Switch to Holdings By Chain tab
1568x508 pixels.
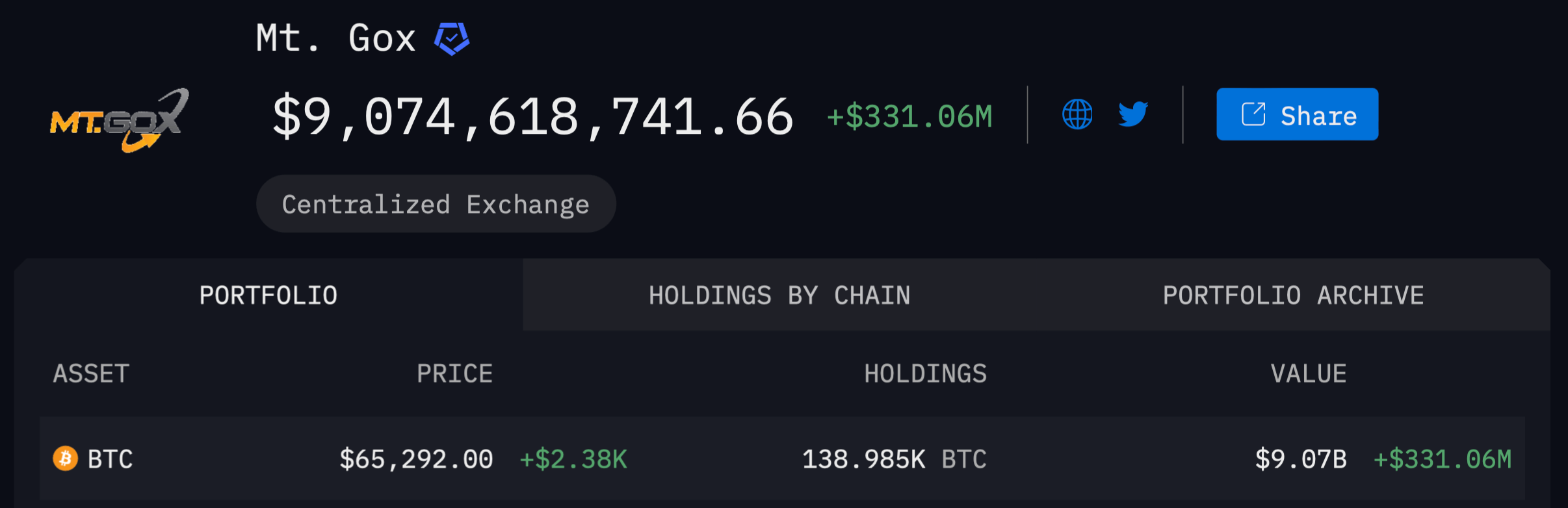coord(779,296)
